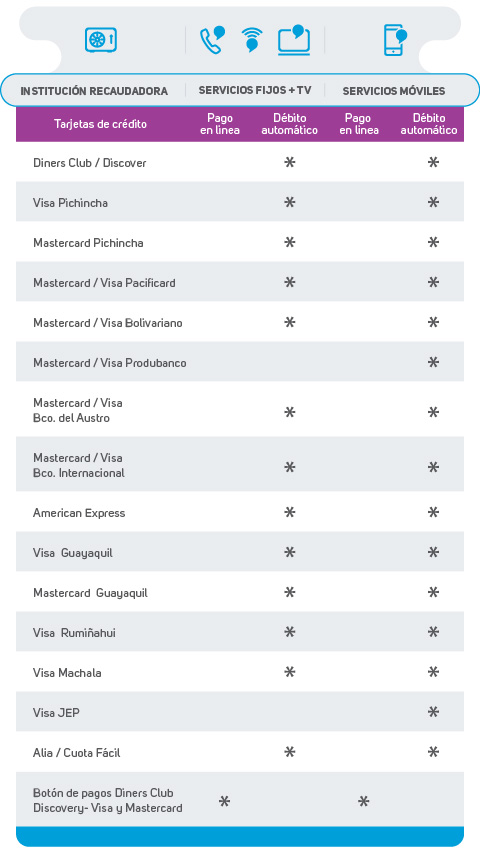Click Visa JEP mobile débito automático asterisk
Image resolution: width=480 pixels, height=850 pixels.
tap(433, 712)
